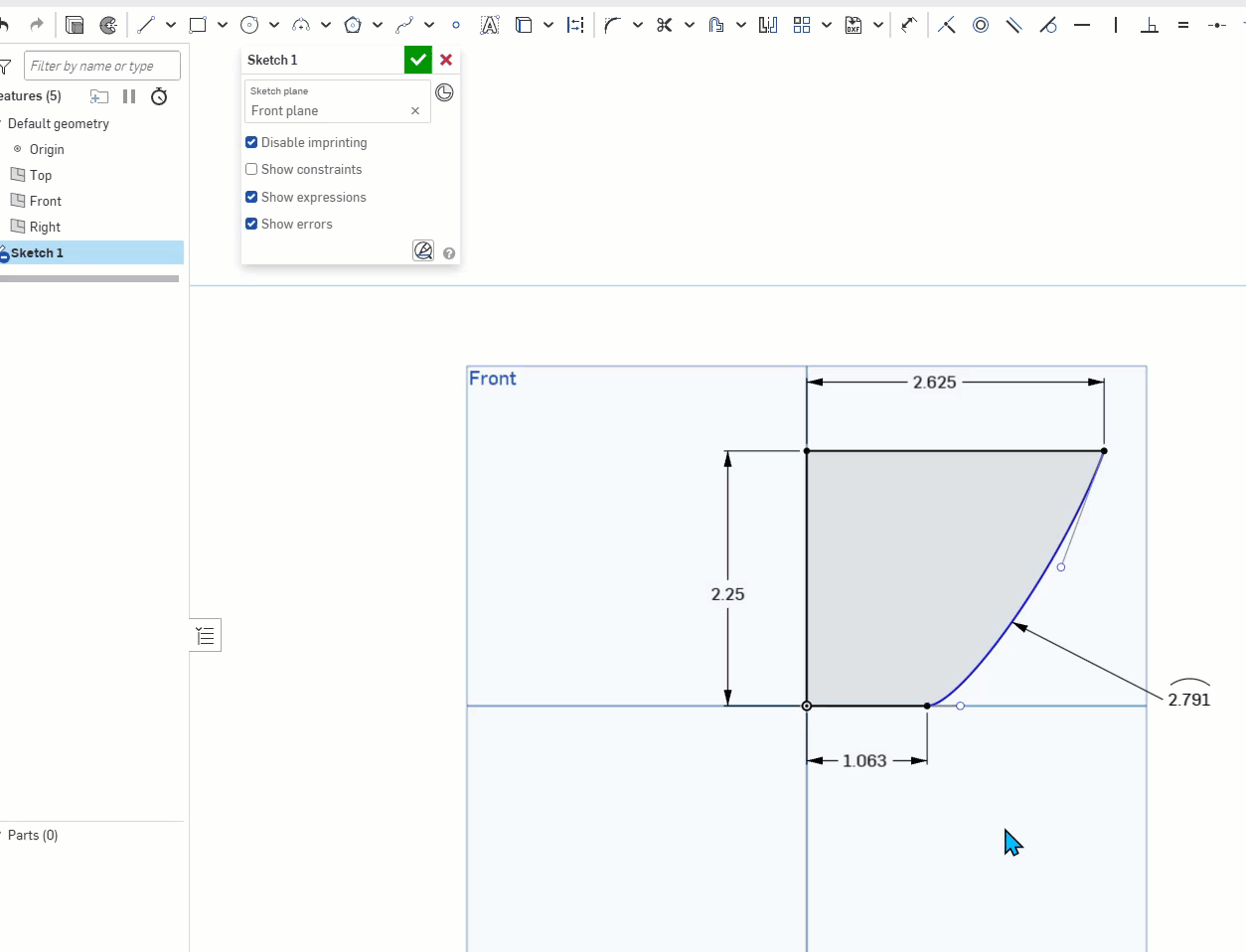Select the Front plane in feature tree

click(45, 201)
